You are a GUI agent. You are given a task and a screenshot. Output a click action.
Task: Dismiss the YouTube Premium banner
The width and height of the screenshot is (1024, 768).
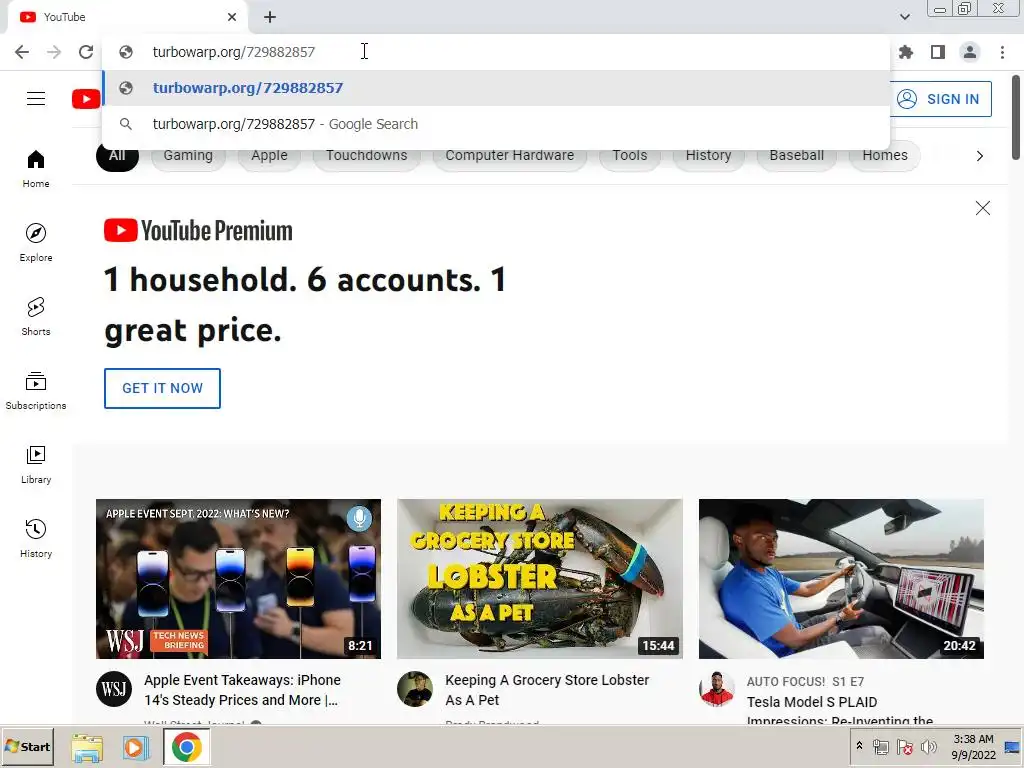[983, 208]
